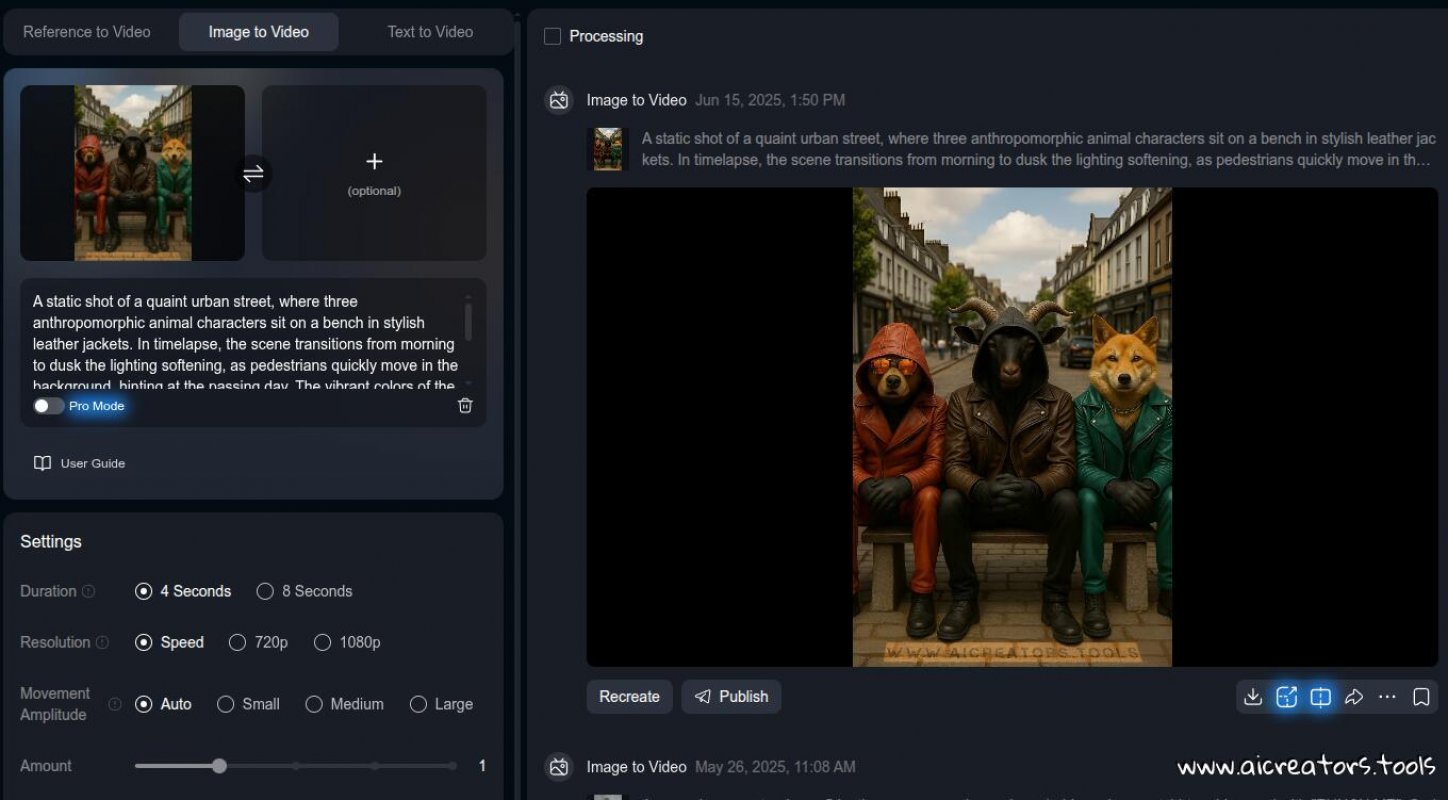Click Amount value '1'
This screenshot has width=1448, height=800.
point(482,766)
